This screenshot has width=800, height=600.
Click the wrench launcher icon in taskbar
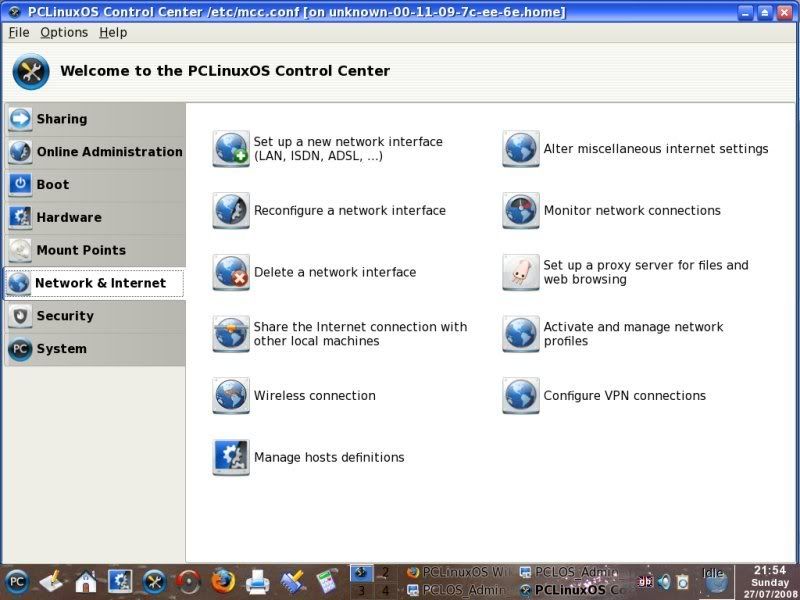click(x=154, y=582)
